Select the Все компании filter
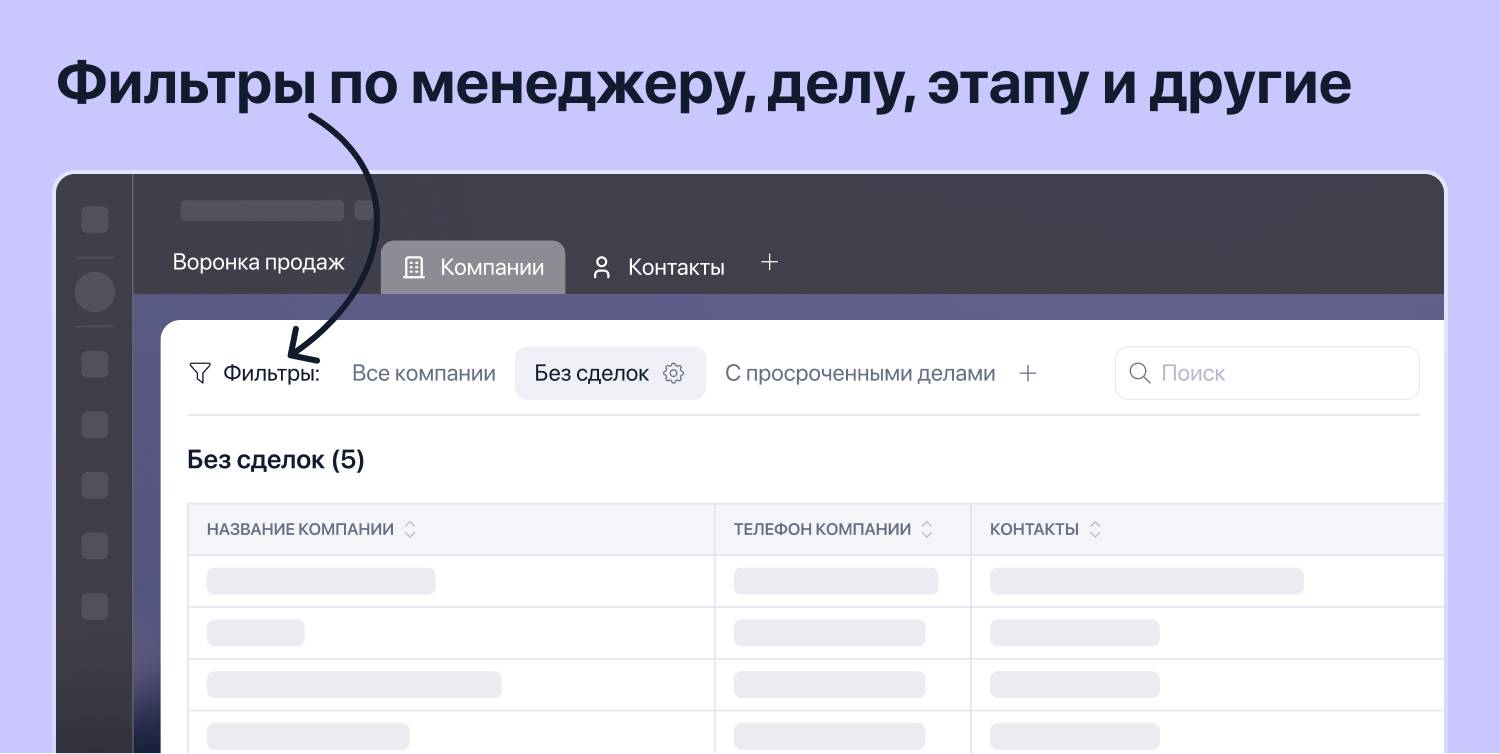 (424, 374)
